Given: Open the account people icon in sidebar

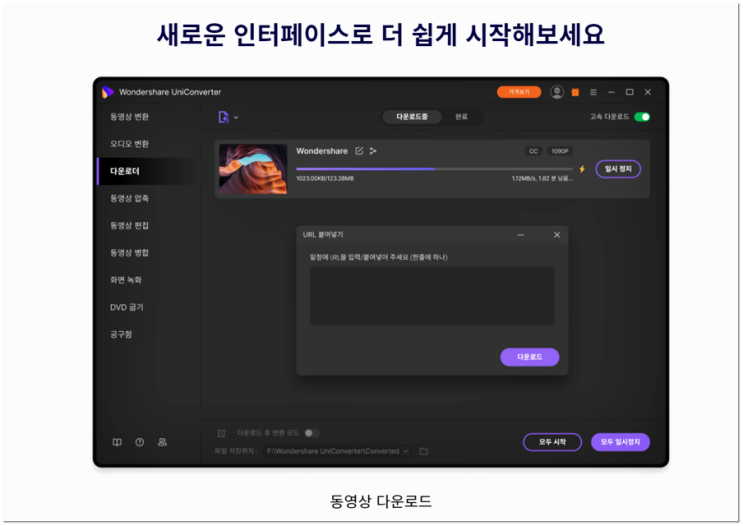Looking at the screenshot, I should 162,442.
